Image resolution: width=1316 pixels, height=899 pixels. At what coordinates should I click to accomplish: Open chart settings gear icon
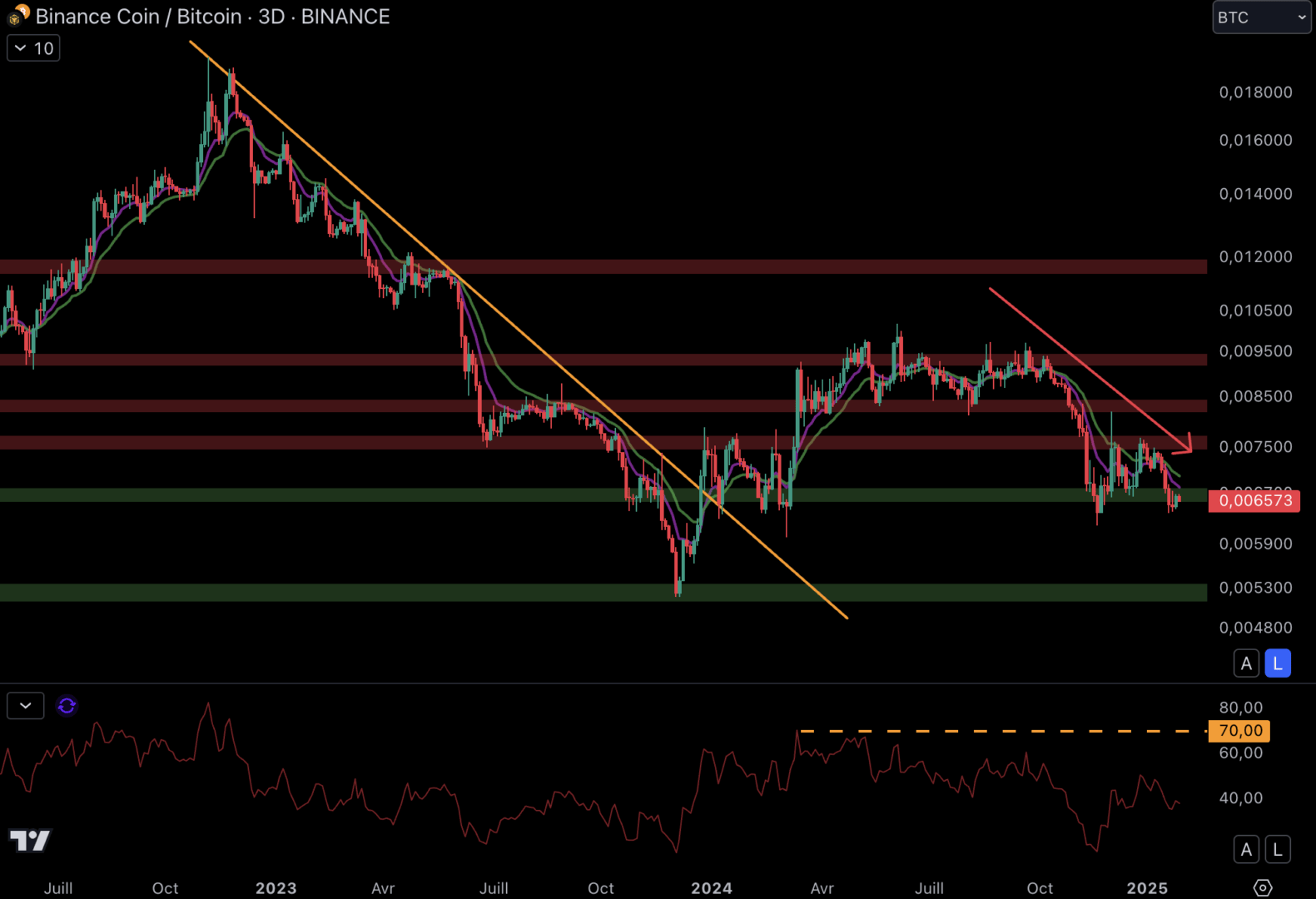pyautogui.click(x=1262, y=887)
